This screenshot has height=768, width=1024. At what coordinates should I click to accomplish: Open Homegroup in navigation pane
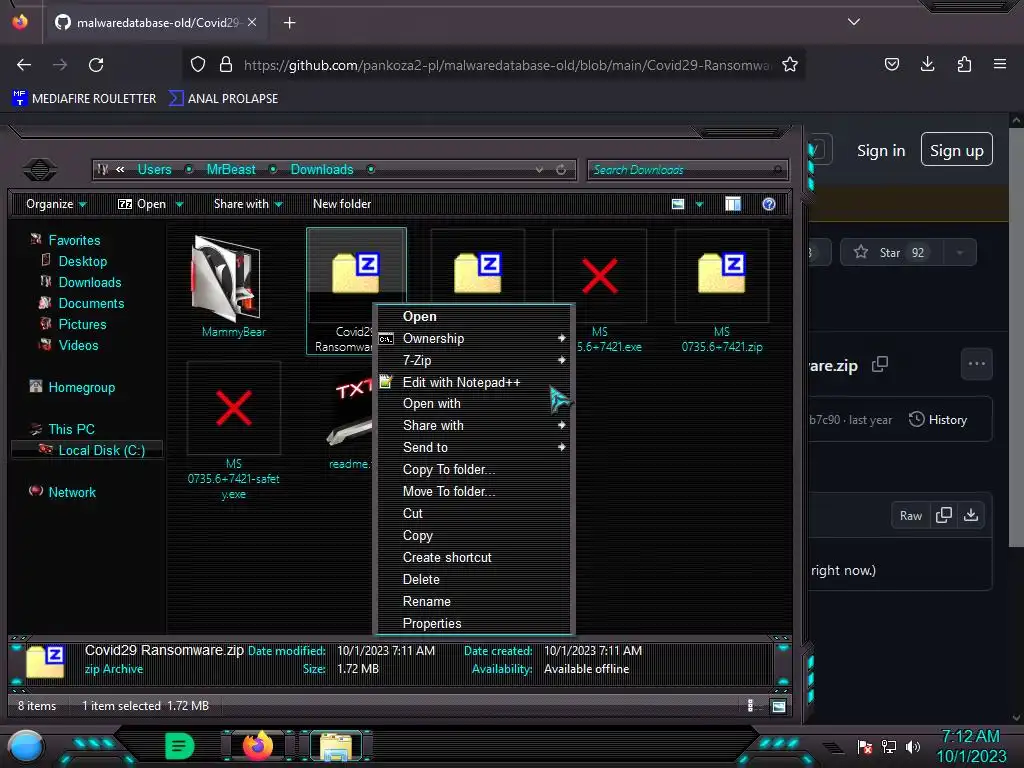(81, 388)
